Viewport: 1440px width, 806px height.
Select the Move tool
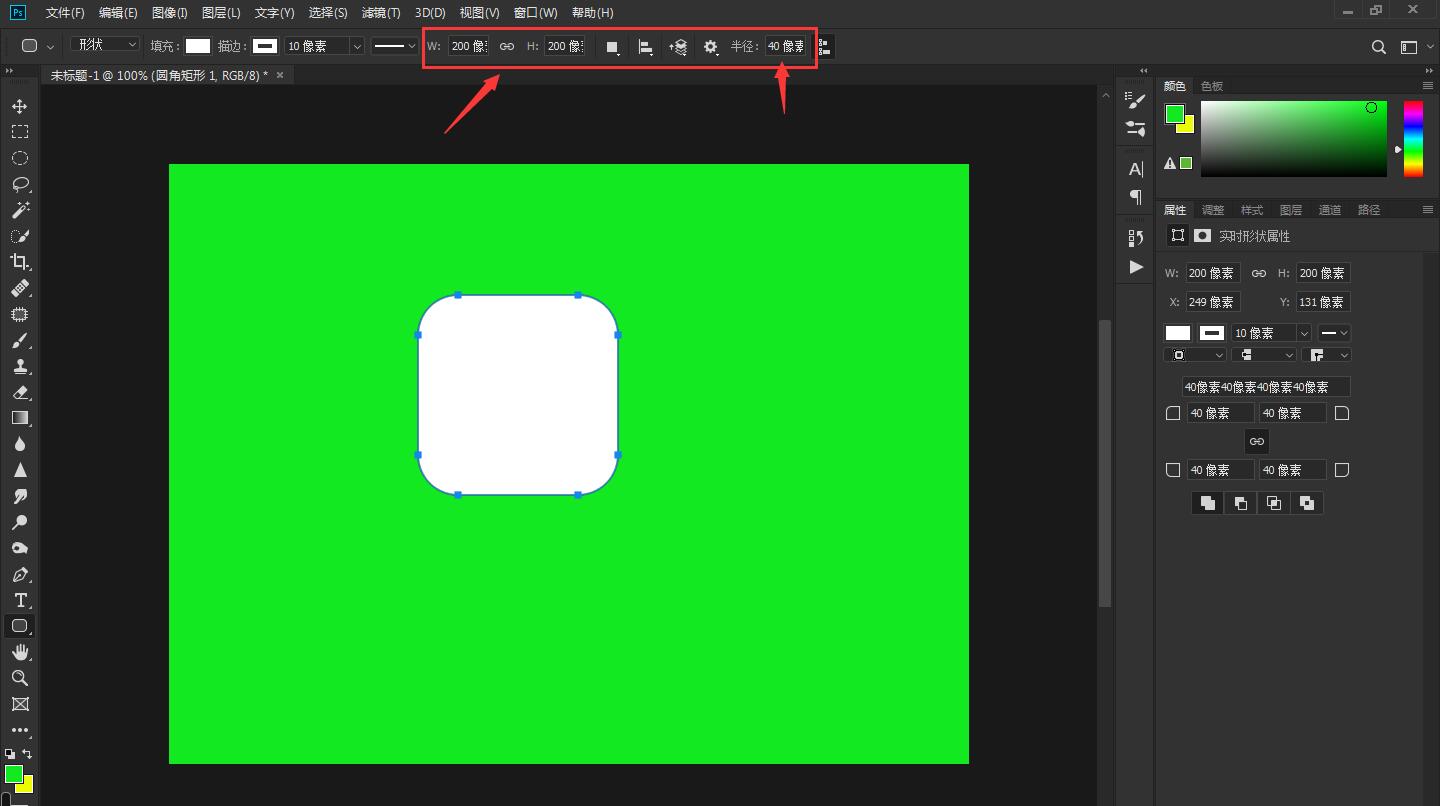coord(19,106)
